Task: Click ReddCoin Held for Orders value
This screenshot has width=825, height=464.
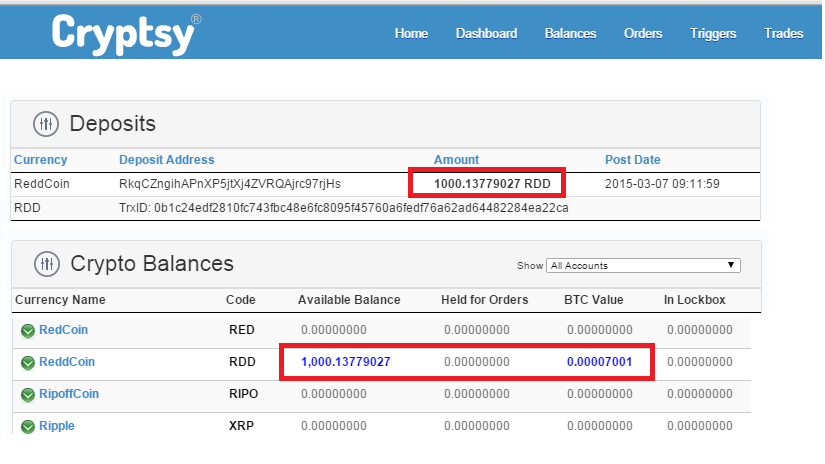Action: [477, 362]
